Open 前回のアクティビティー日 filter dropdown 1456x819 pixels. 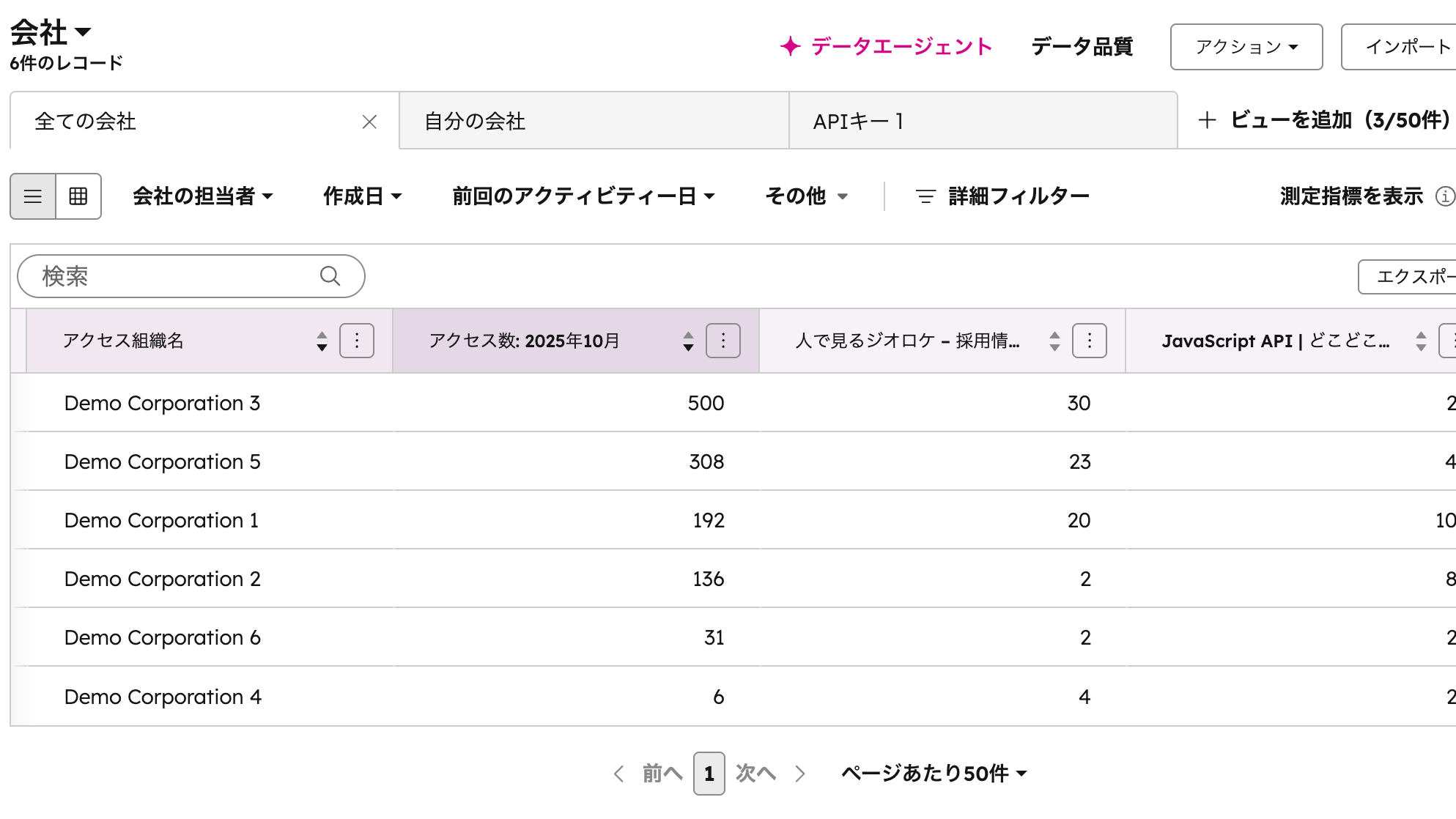coord(584,196)
